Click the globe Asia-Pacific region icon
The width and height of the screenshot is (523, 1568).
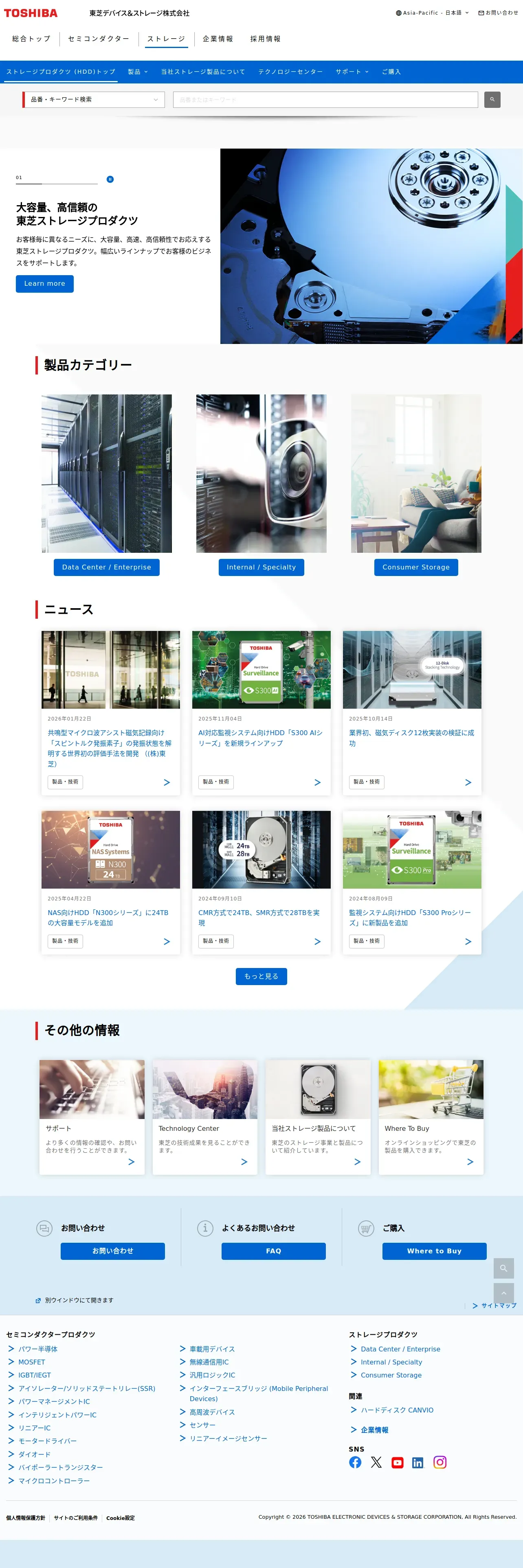point(399,13)
